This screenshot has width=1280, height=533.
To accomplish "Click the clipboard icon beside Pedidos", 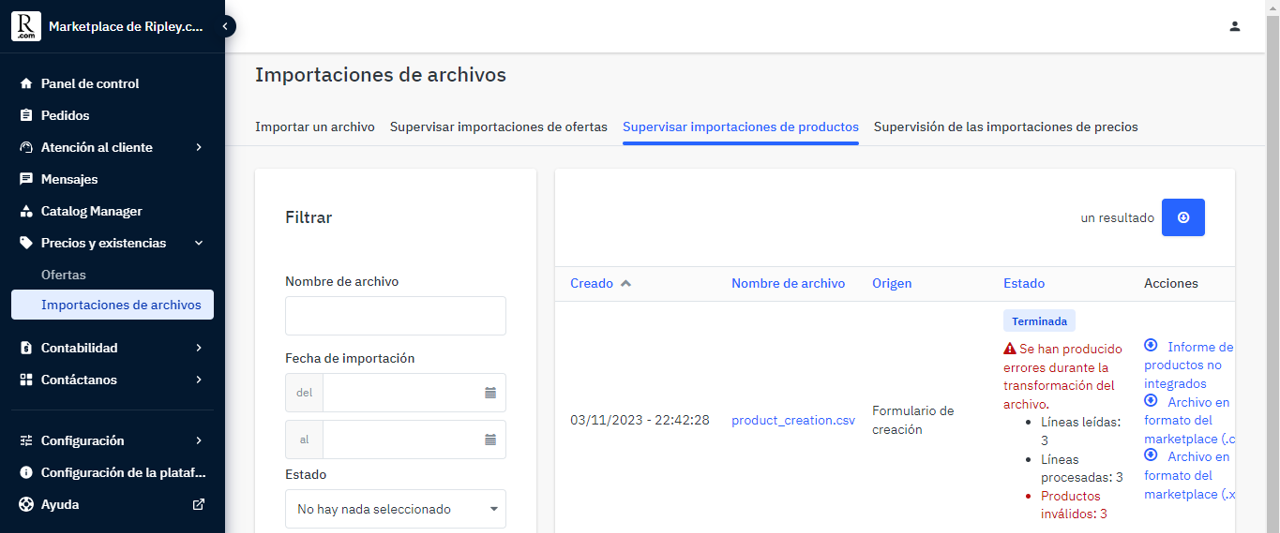I will tap(27, 116).
